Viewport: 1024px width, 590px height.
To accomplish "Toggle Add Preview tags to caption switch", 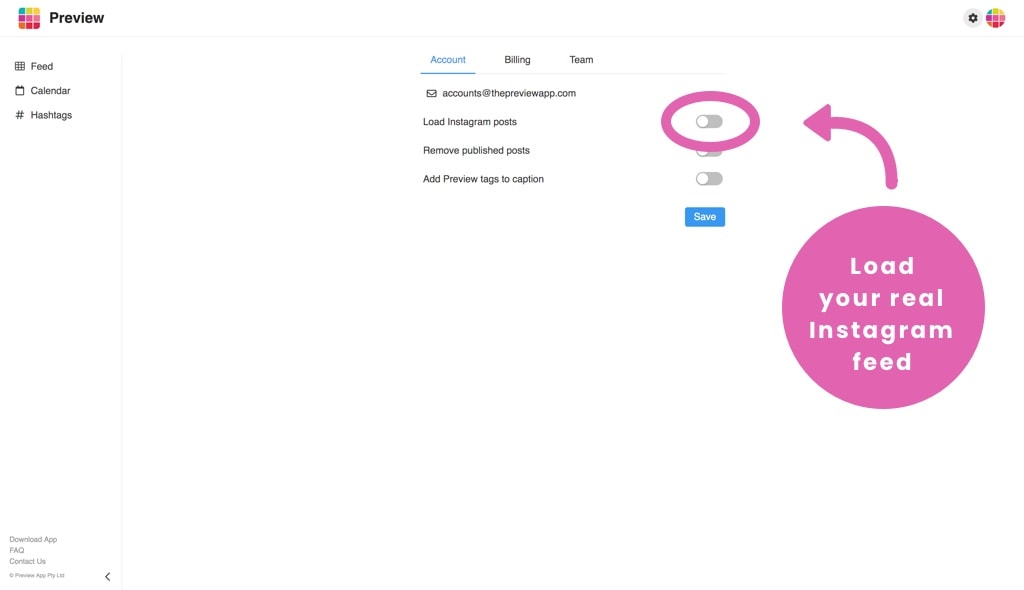I will tap(709, 179).
